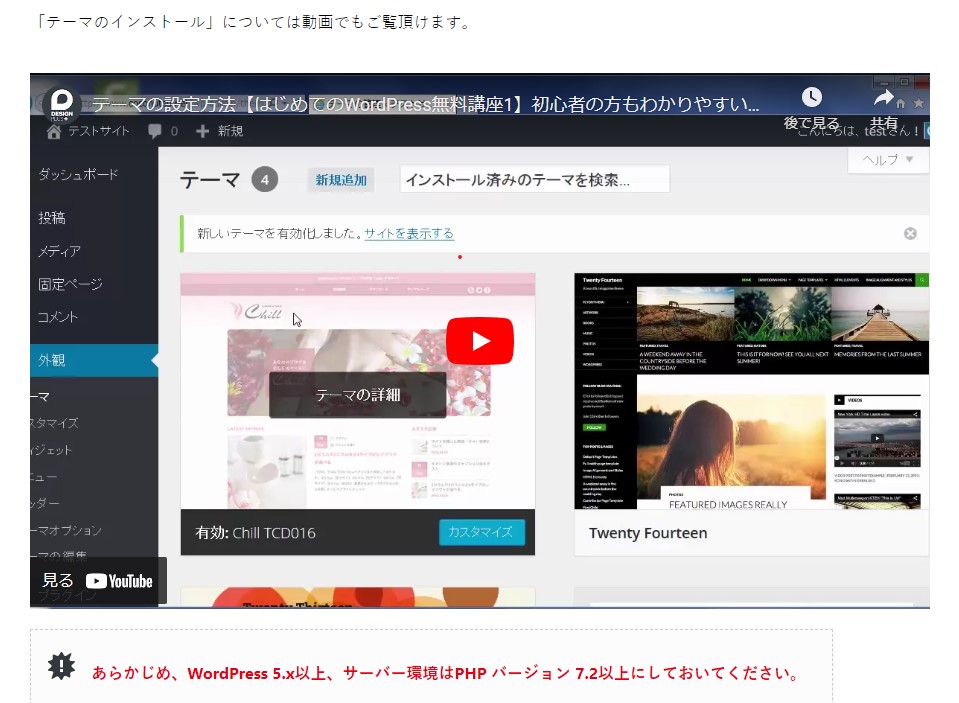Click the comments bubble icon
This screenshot has width=959, height=703.
155,131
